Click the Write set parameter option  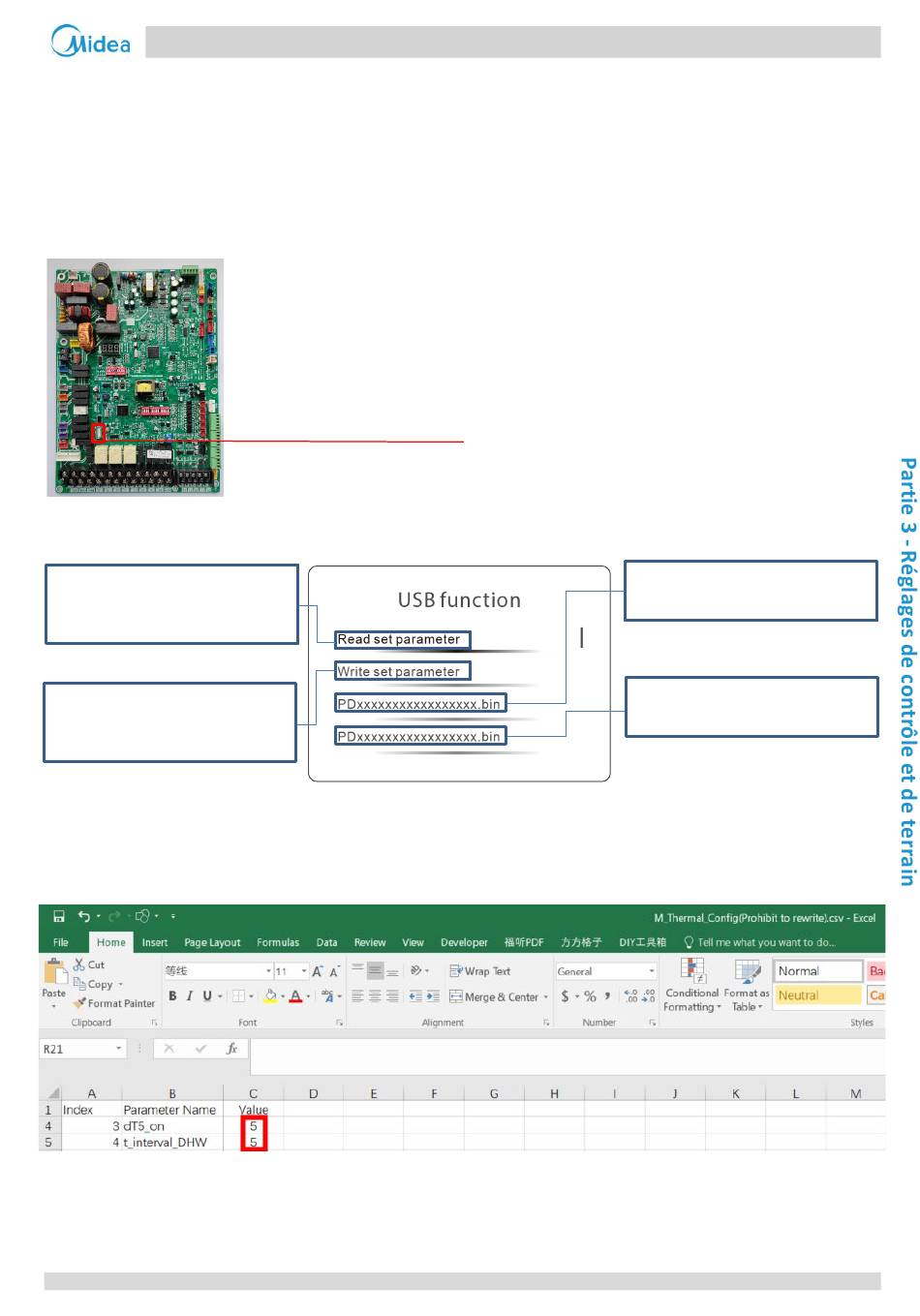(403, 671)
